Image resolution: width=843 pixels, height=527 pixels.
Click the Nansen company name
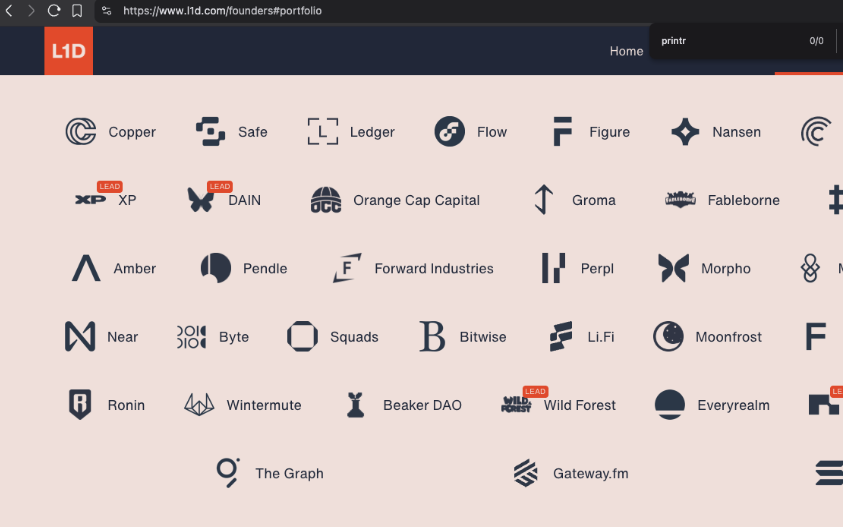pyautogui.click(x=737, y=132)
